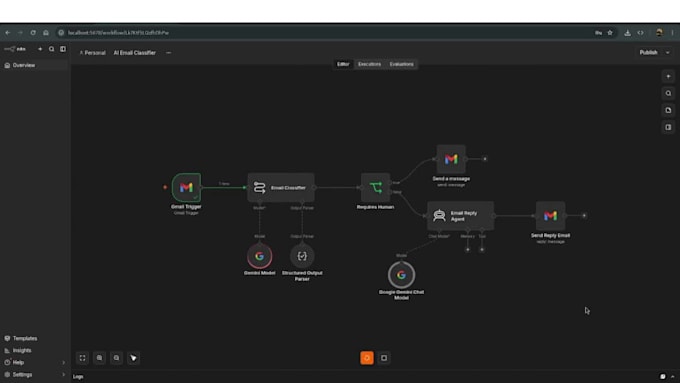
Task: Reload the browser page
Action: (x=33, y=33)
